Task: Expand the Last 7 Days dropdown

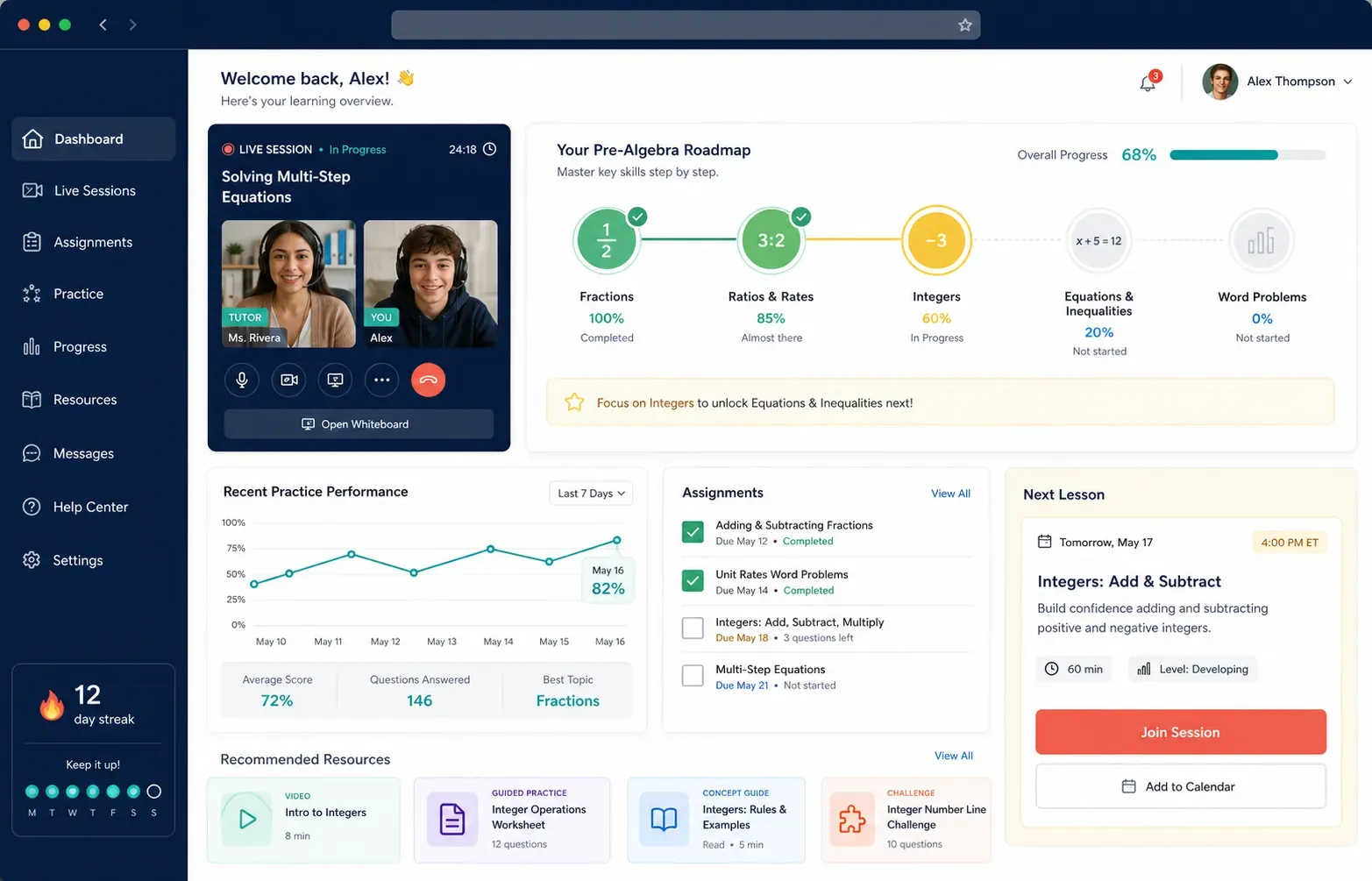Action: coord(591,494)
